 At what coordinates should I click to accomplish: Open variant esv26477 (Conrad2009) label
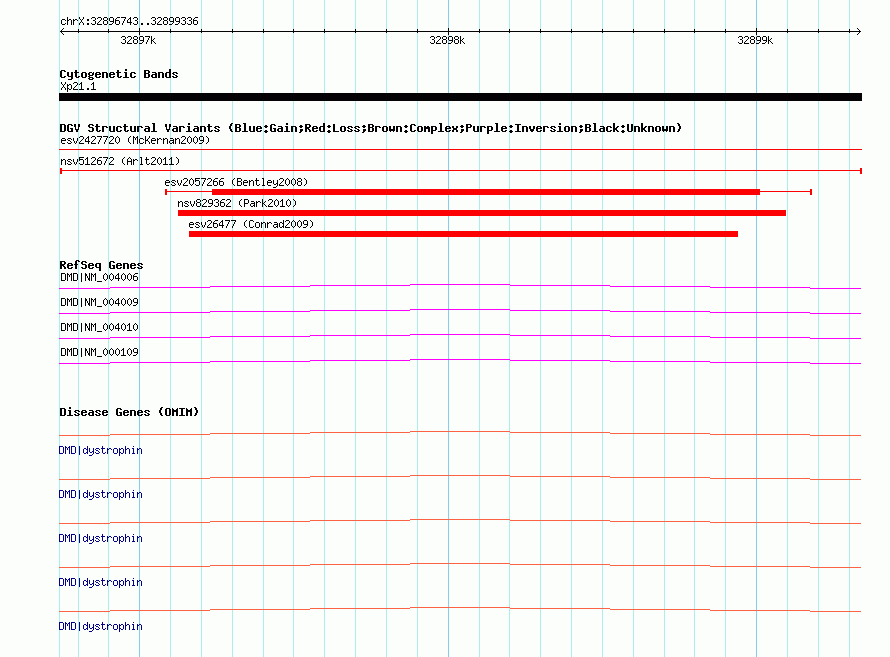251,224
